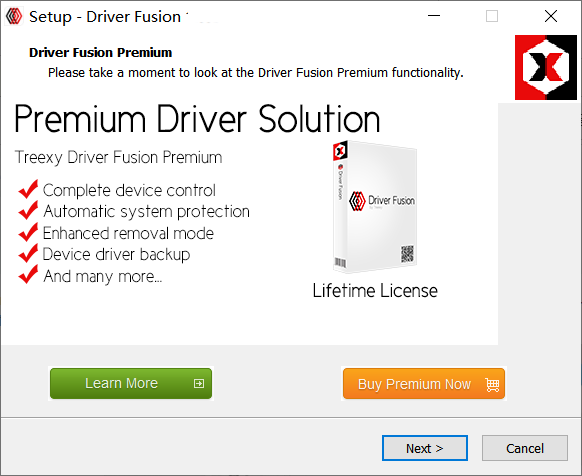
Task: Click the Premium Driver Solution headline
Action: (x=197, y=119)
